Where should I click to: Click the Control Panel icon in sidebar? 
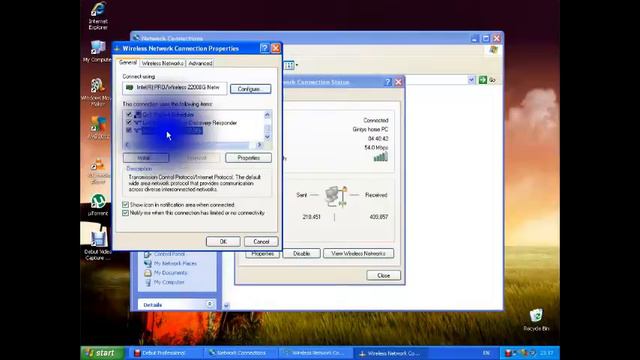[148, 254]
